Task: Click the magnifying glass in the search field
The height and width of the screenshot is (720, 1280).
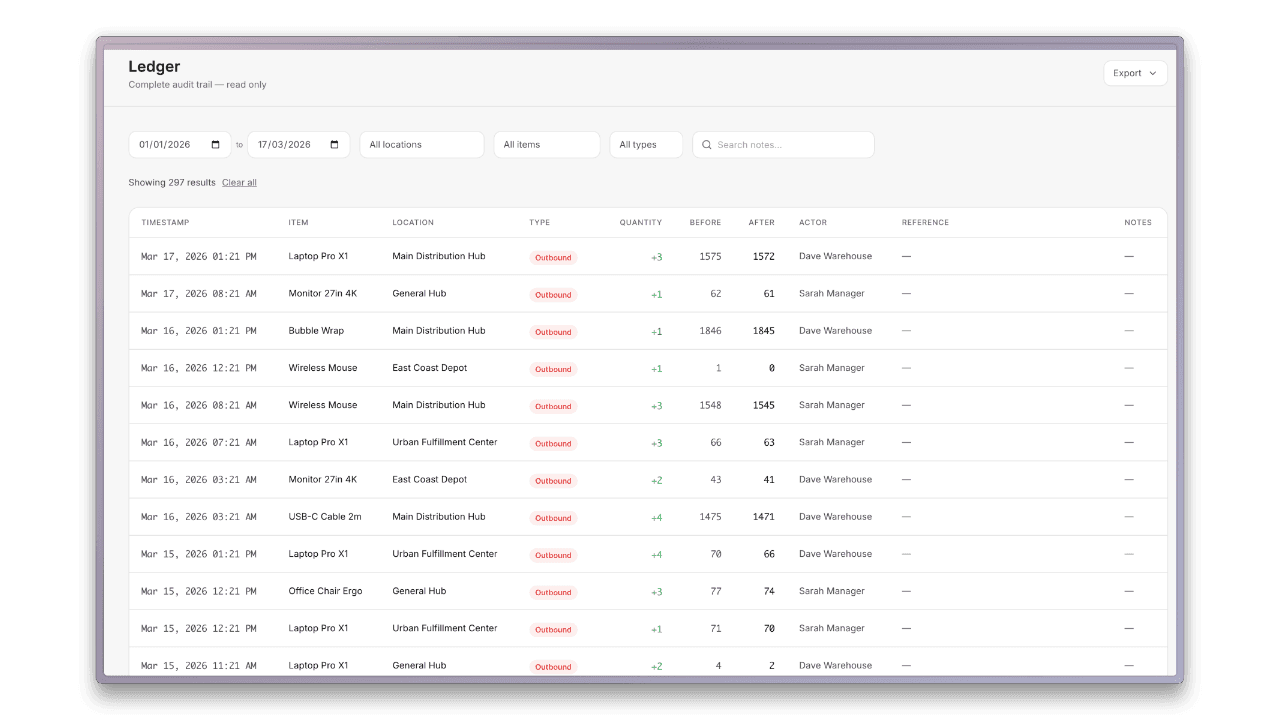Action: tap(707, 145)
